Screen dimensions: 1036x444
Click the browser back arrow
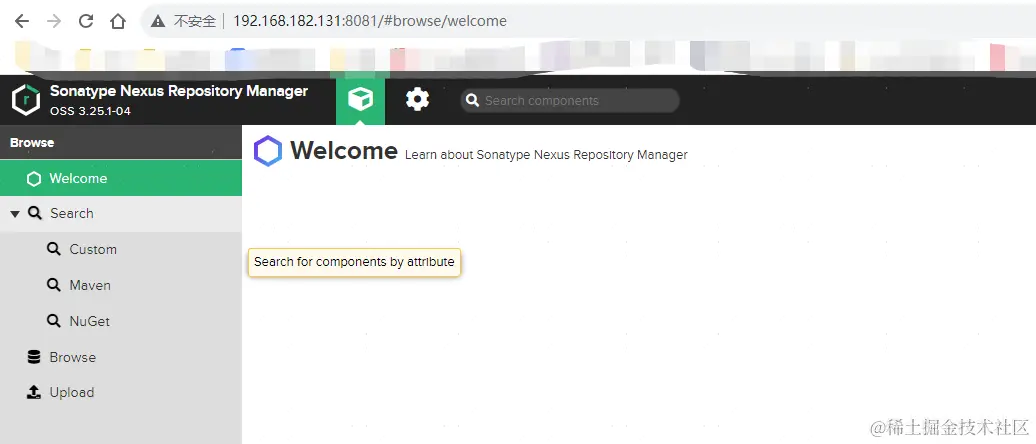click(x=22, y=21)
